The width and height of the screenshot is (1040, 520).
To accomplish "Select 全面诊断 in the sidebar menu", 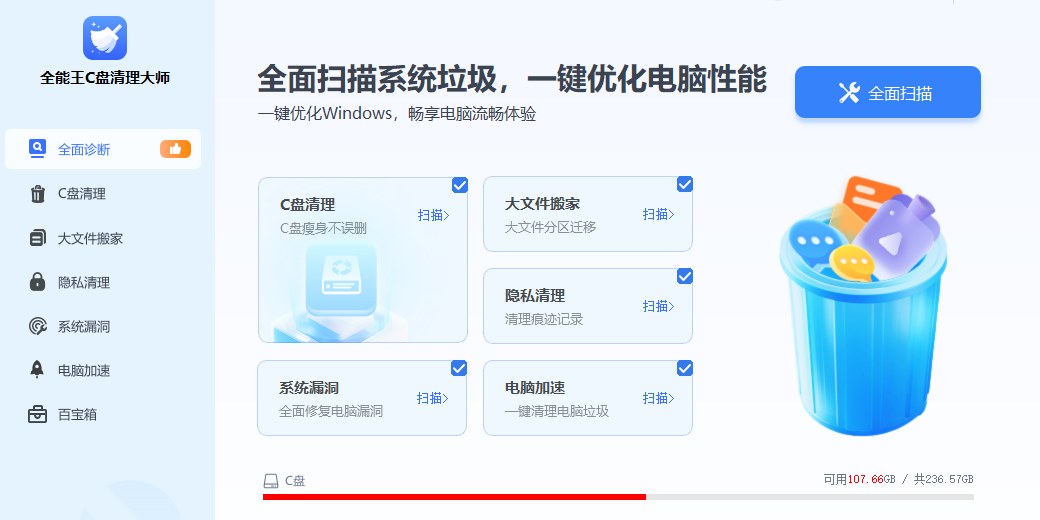I will coord(103,149).
